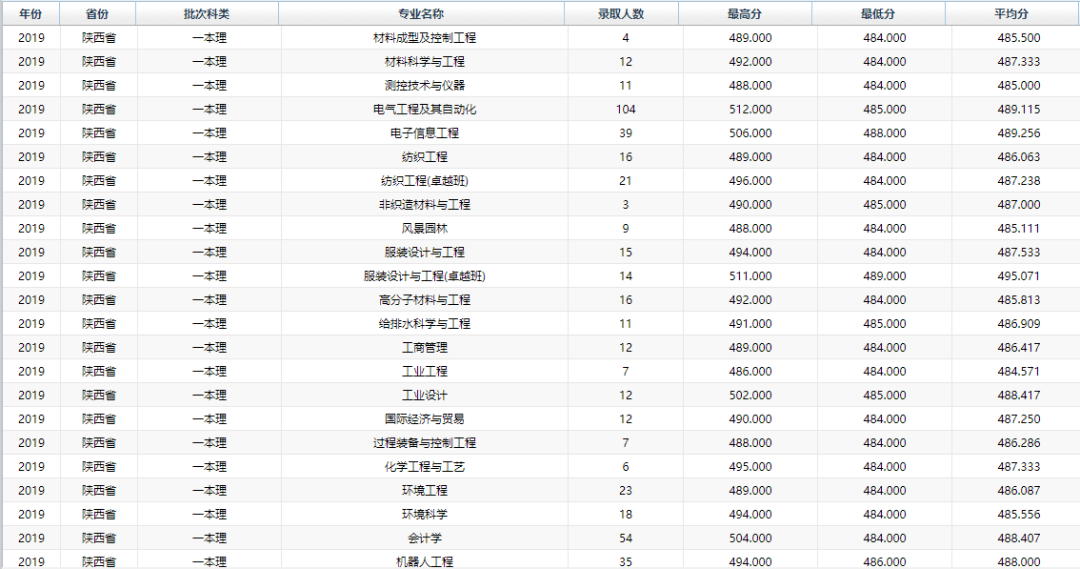
Task: Click the 非织造材料与工程 cell
Action: coord(424,205)
